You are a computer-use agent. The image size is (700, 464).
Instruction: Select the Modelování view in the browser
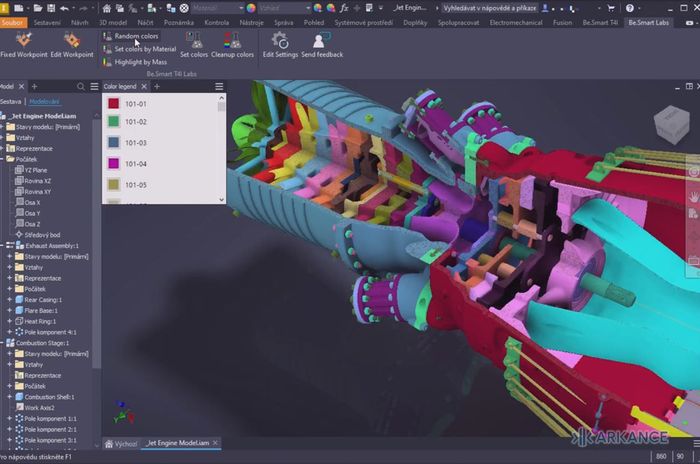(43, 101)
